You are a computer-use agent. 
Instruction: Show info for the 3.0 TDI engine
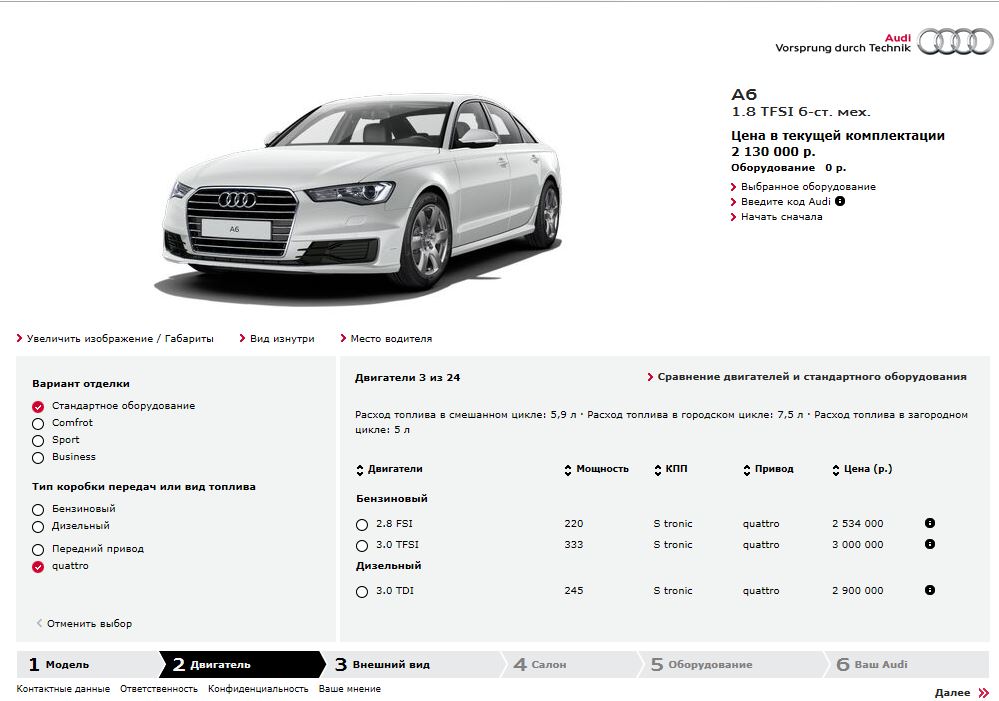click(x=930, y=590)
